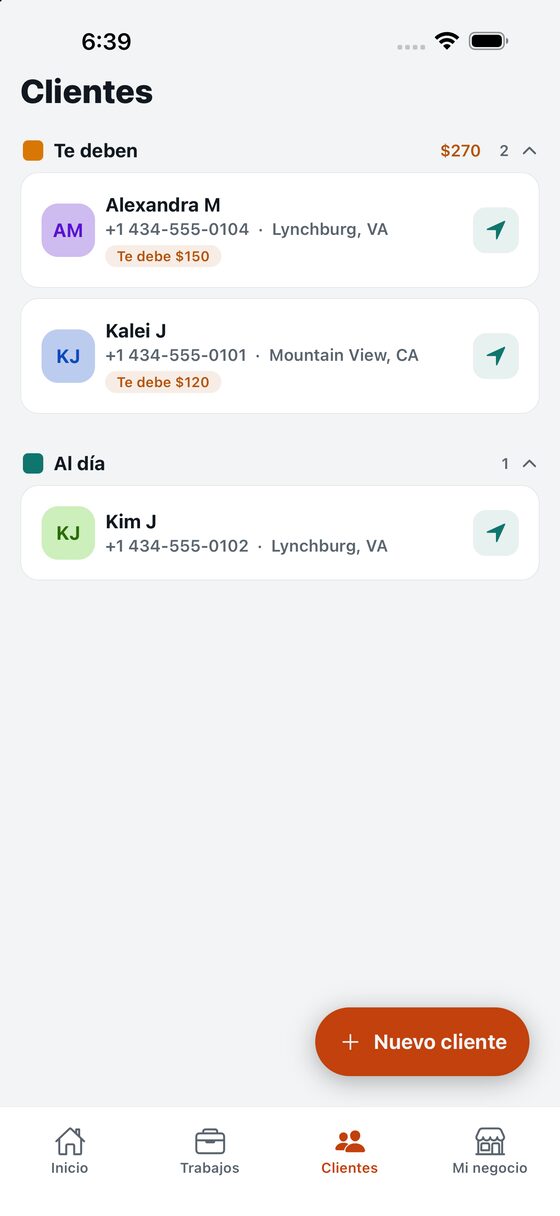Tap the AM avatar for Alexandra M
This screenshot has height=1216, width=560.
point(68,230)
